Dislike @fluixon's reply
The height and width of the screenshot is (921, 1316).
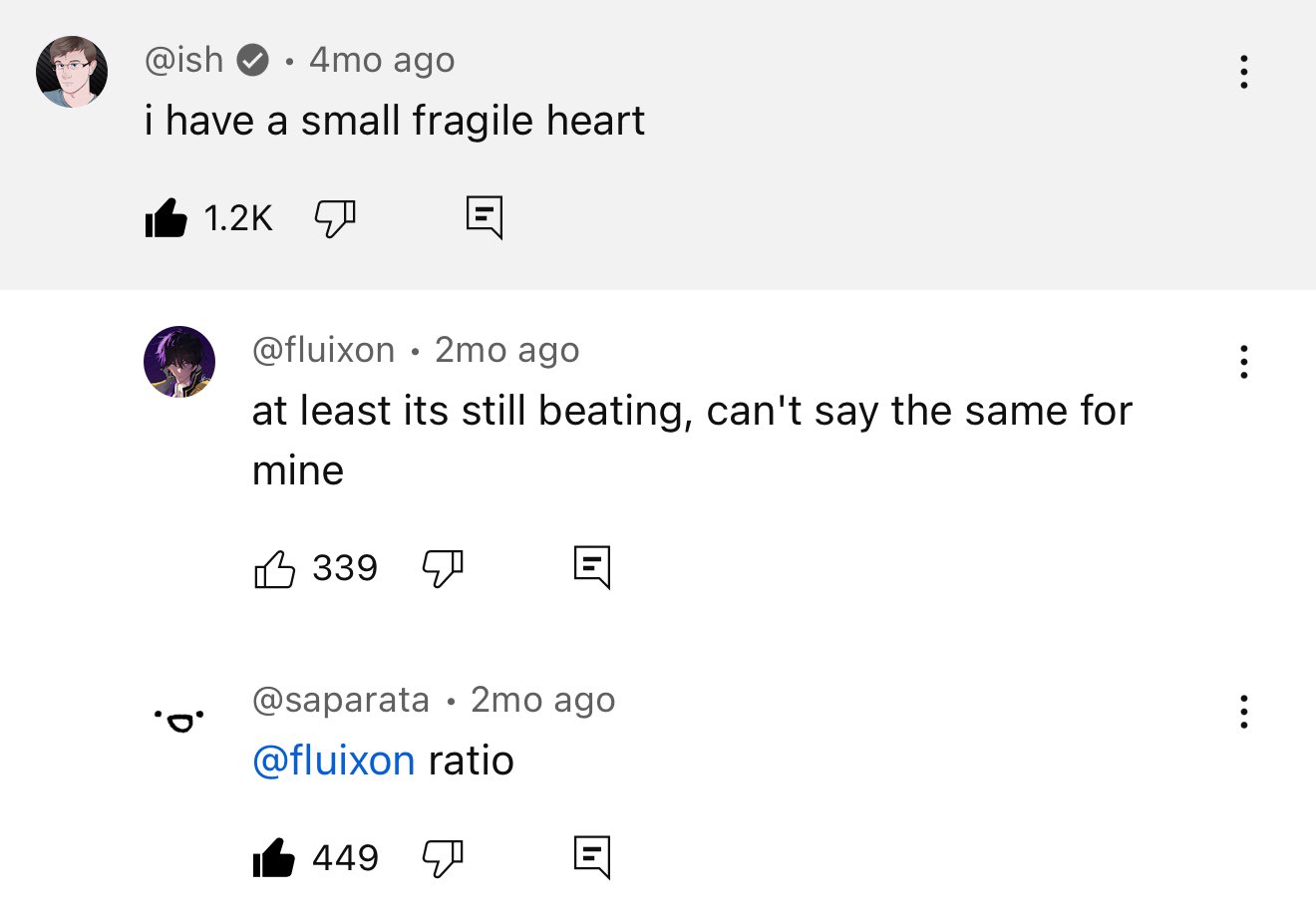tap(443, 568)
